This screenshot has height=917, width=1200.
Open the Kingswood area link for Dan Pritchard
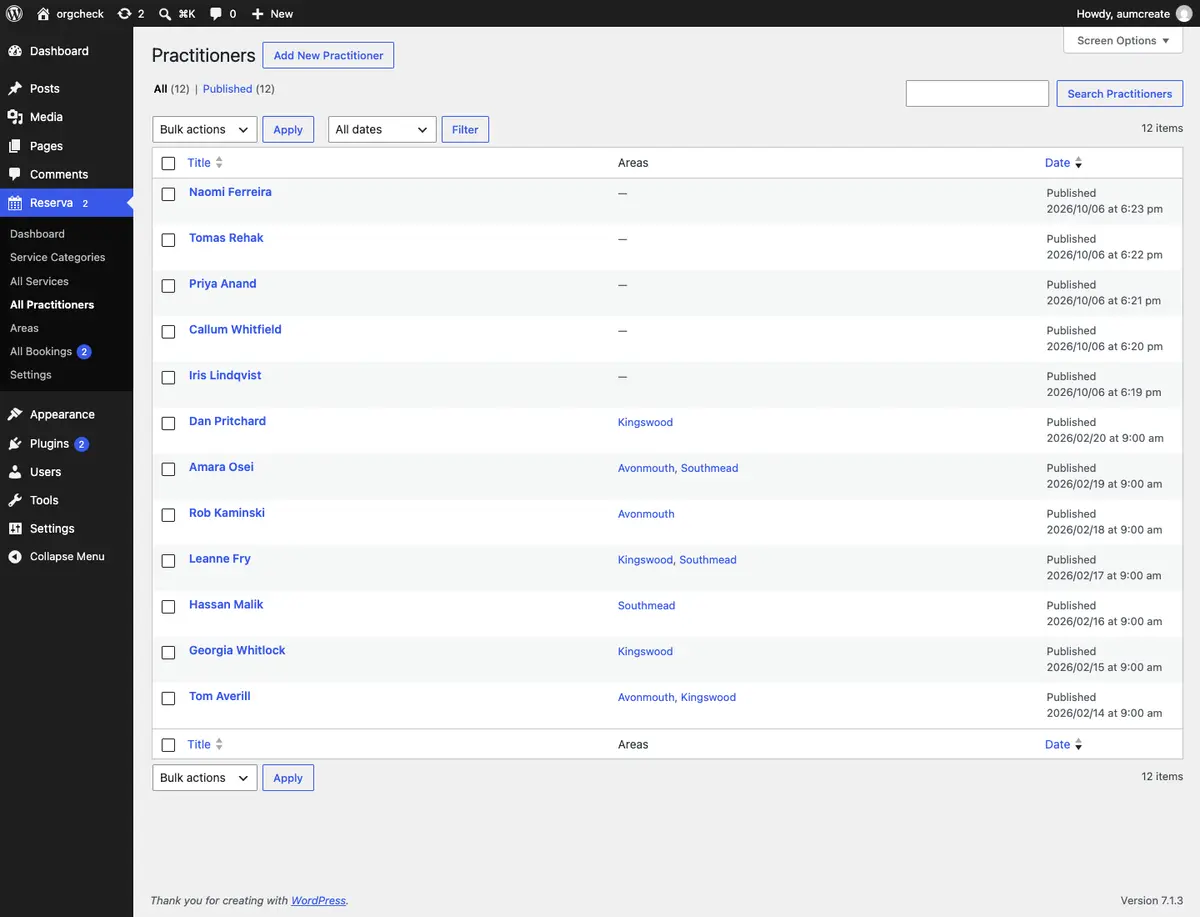[645, 422]
